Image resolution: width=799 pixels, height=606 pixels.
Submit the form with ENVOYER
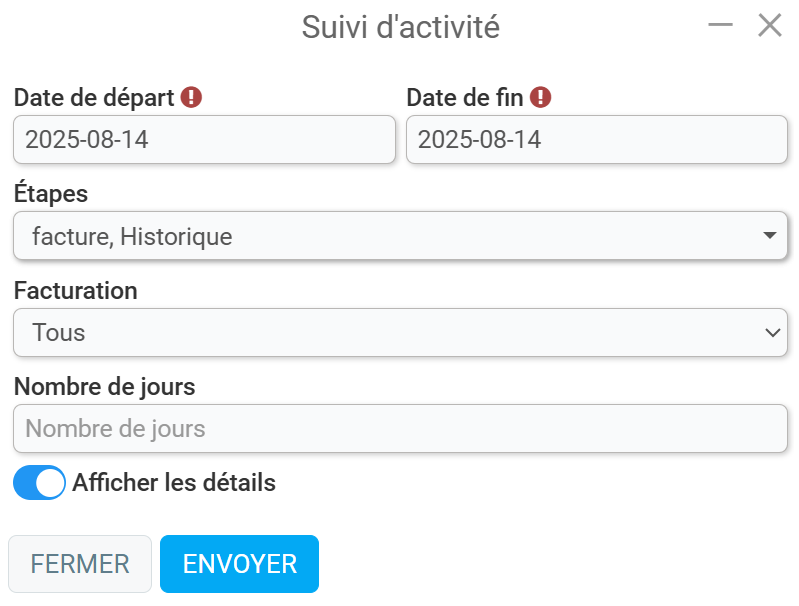[x=239, y=564]
